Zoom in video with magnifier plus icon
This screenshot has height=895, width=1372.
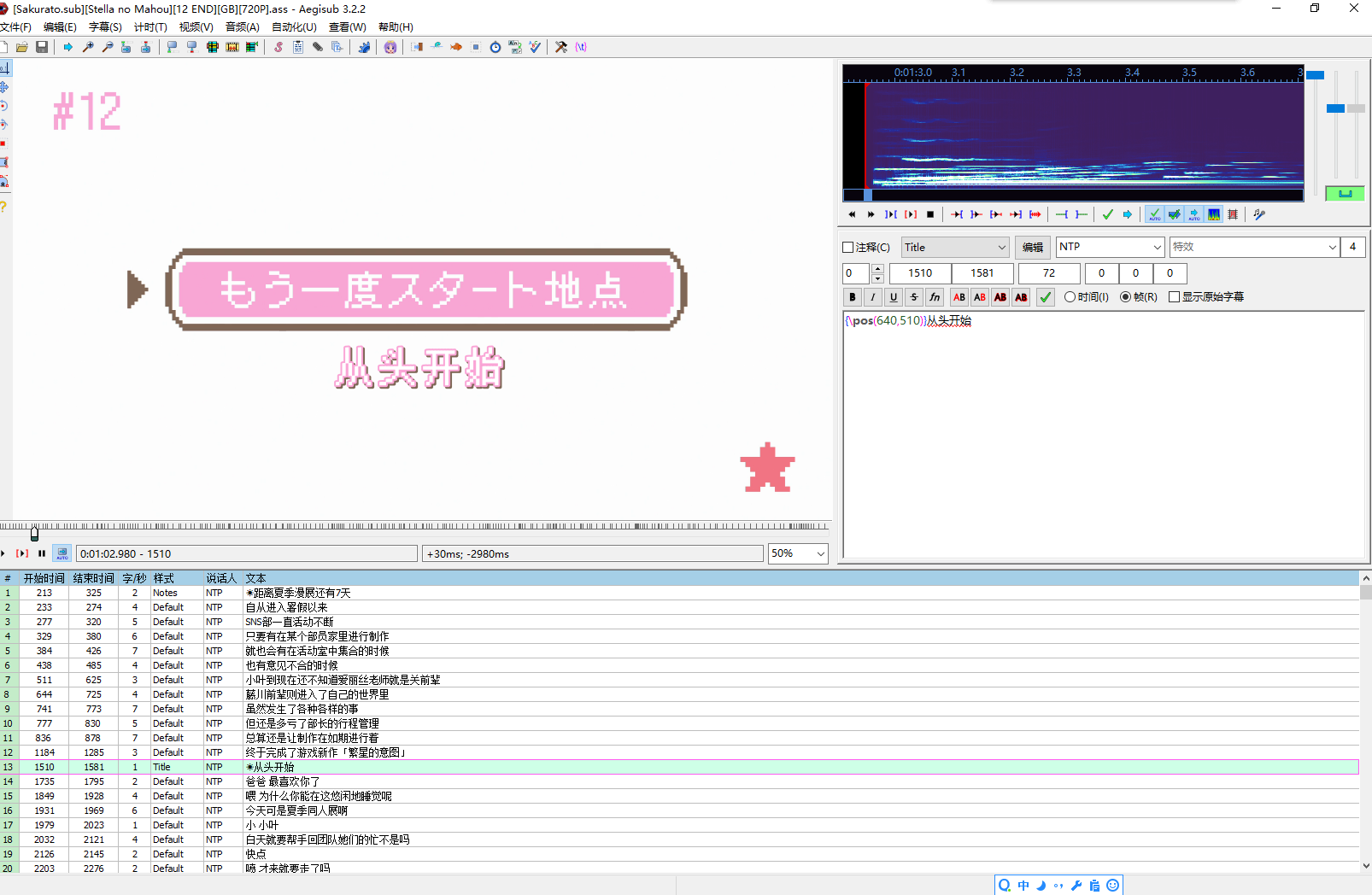point(88,47)
